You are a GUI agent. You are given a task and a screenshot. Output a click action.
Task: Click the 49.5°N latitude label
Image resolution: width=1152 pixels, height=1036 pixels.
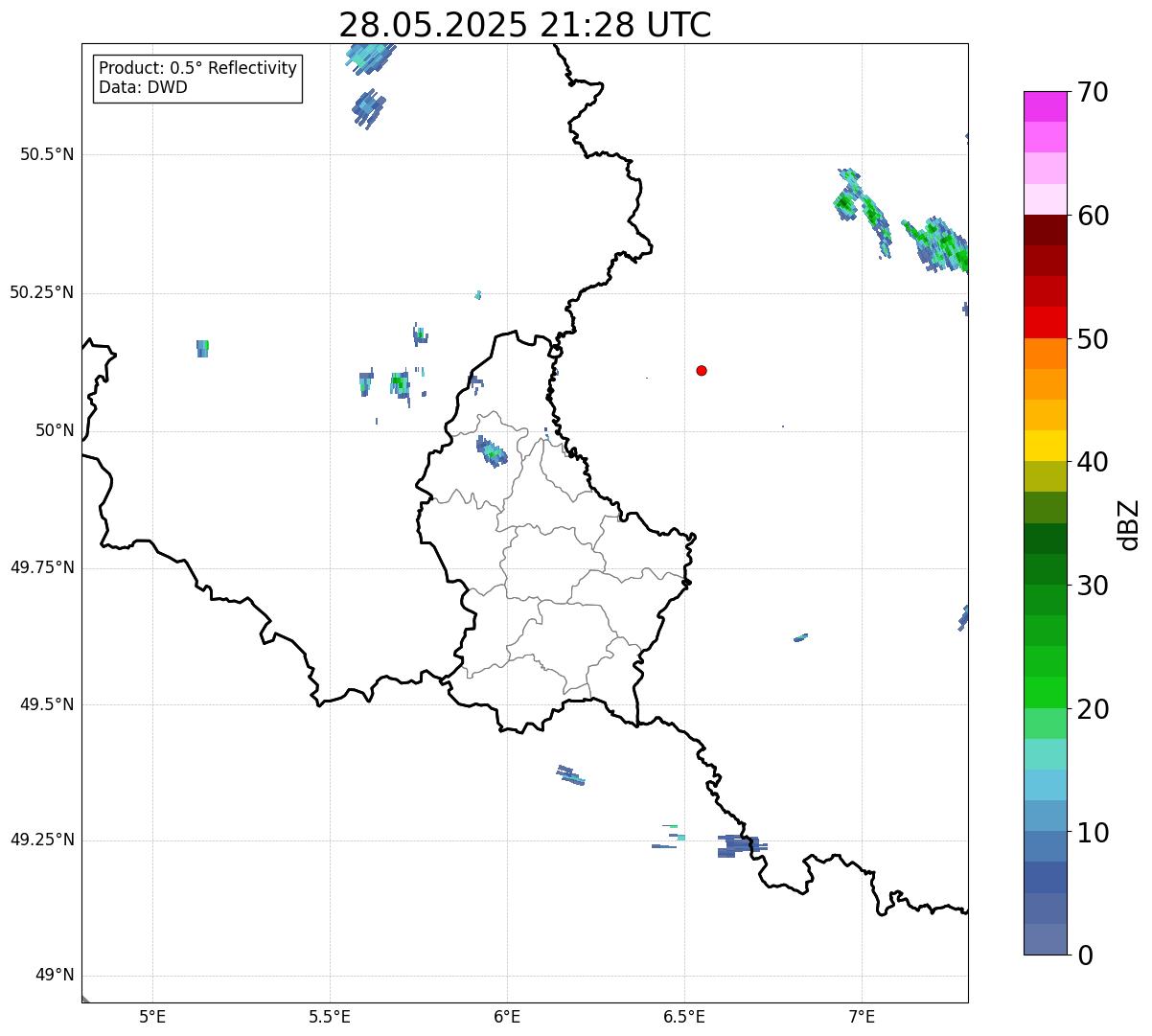coord(47,704)
